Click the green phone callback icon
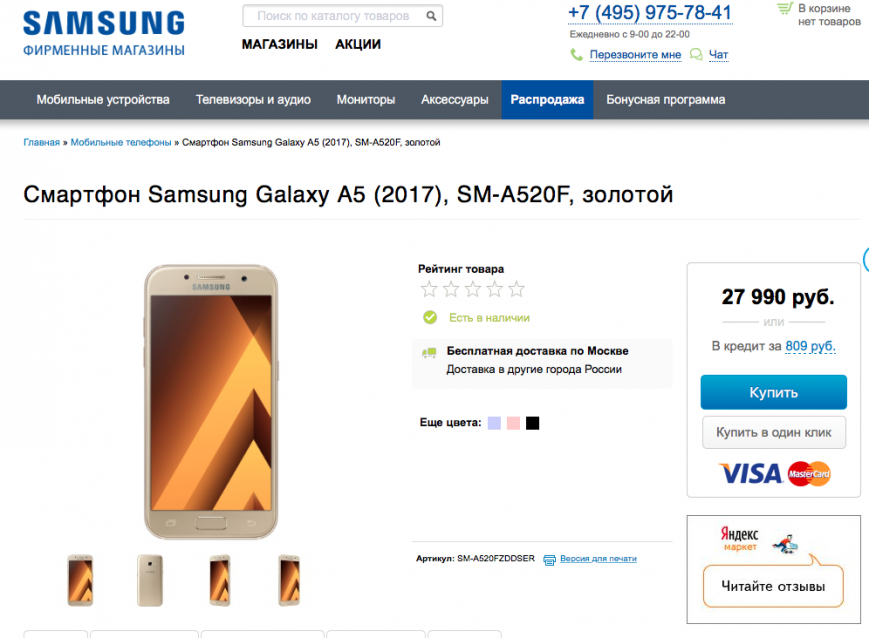 click(576, 54)
